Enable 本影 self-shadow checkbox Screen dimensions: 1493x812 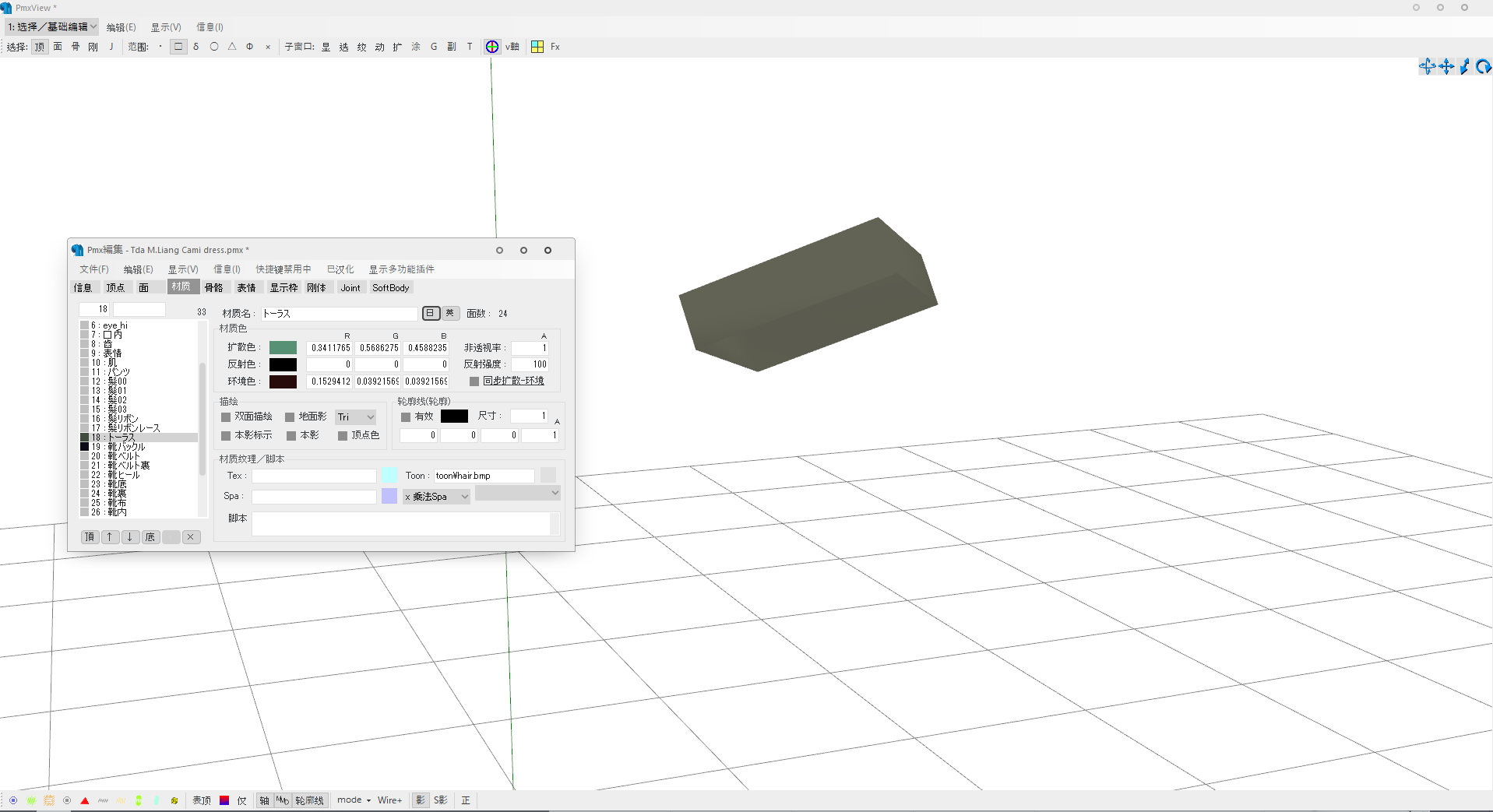tap(291, 436)
